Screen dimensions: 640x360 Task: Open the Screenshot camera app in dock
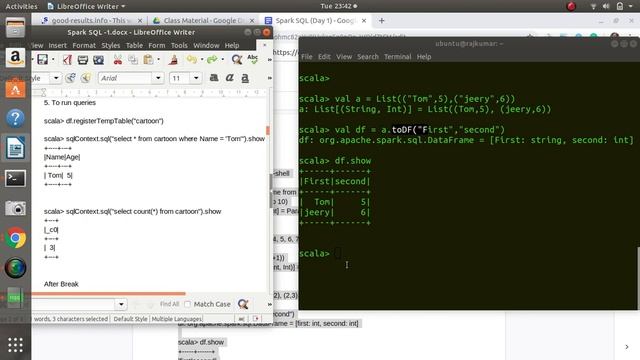15,208
